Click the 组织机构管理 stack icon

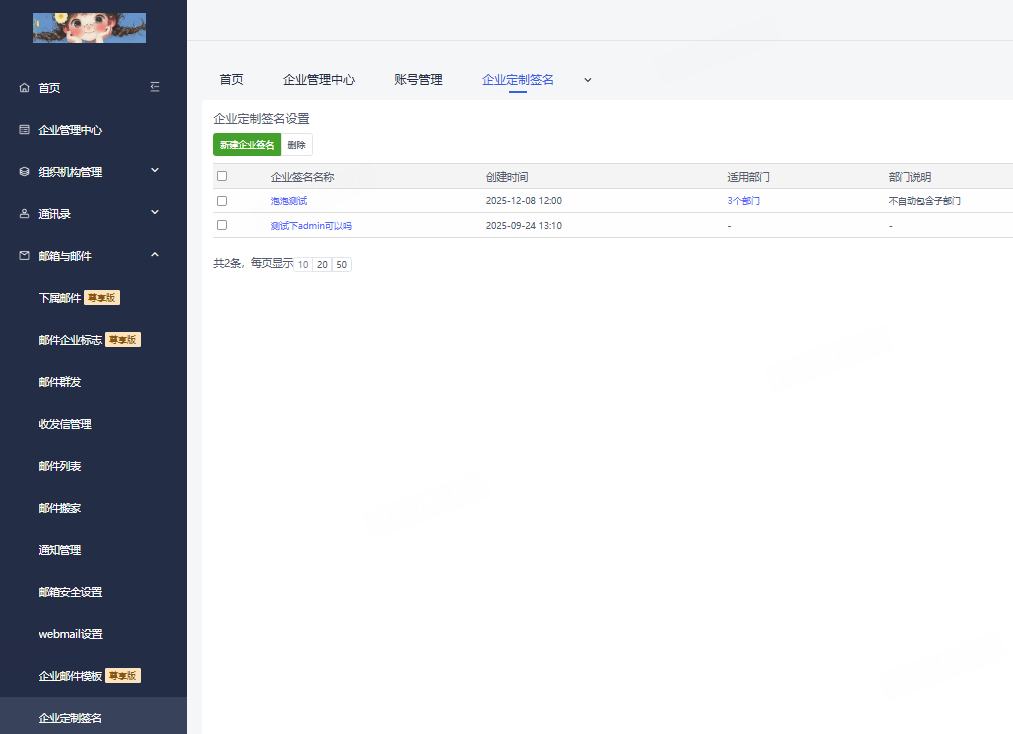click(x=25, y=171)
